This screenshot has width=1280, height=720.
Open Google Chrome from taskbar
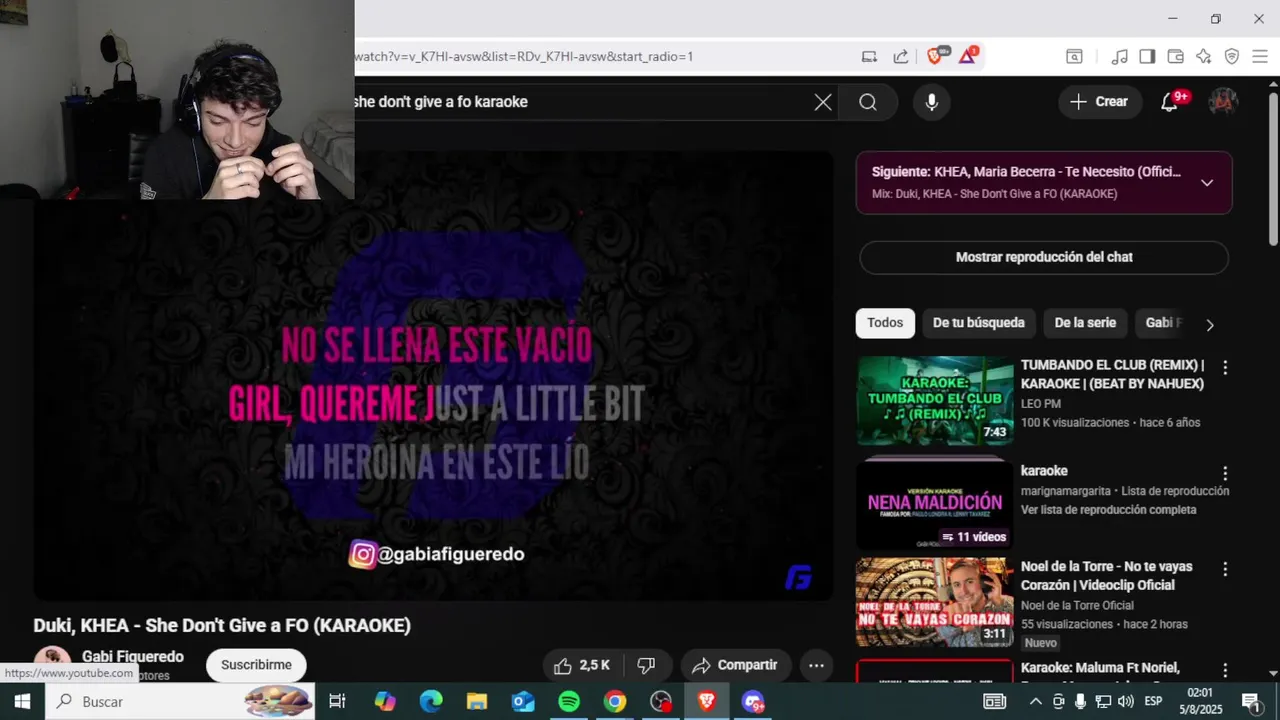[615, 702]
